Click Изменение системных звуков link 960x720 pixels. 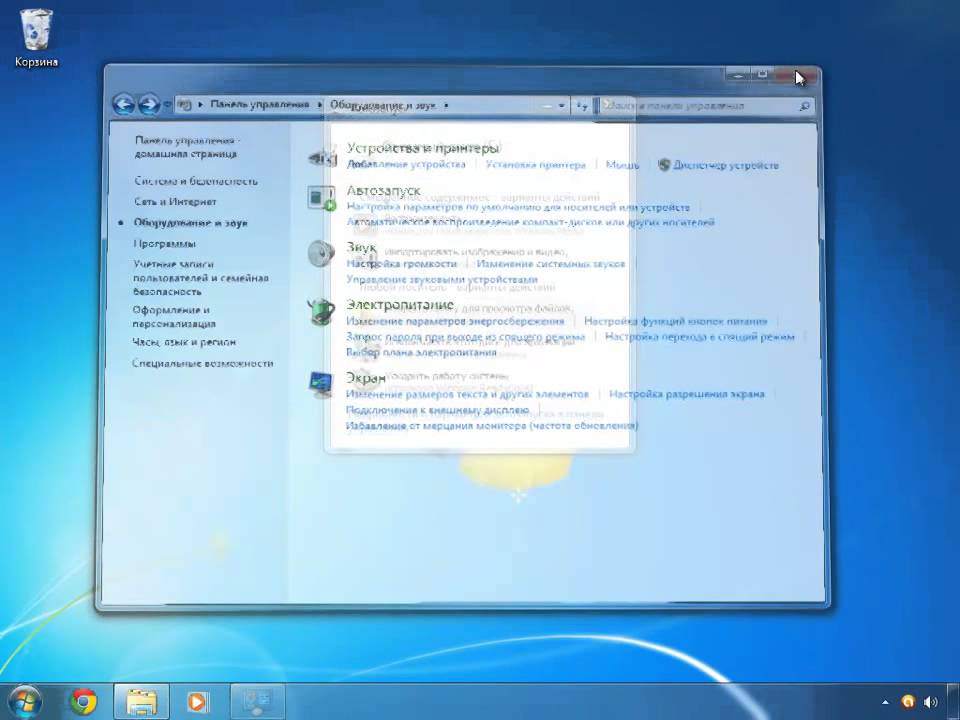coord(550,263)
